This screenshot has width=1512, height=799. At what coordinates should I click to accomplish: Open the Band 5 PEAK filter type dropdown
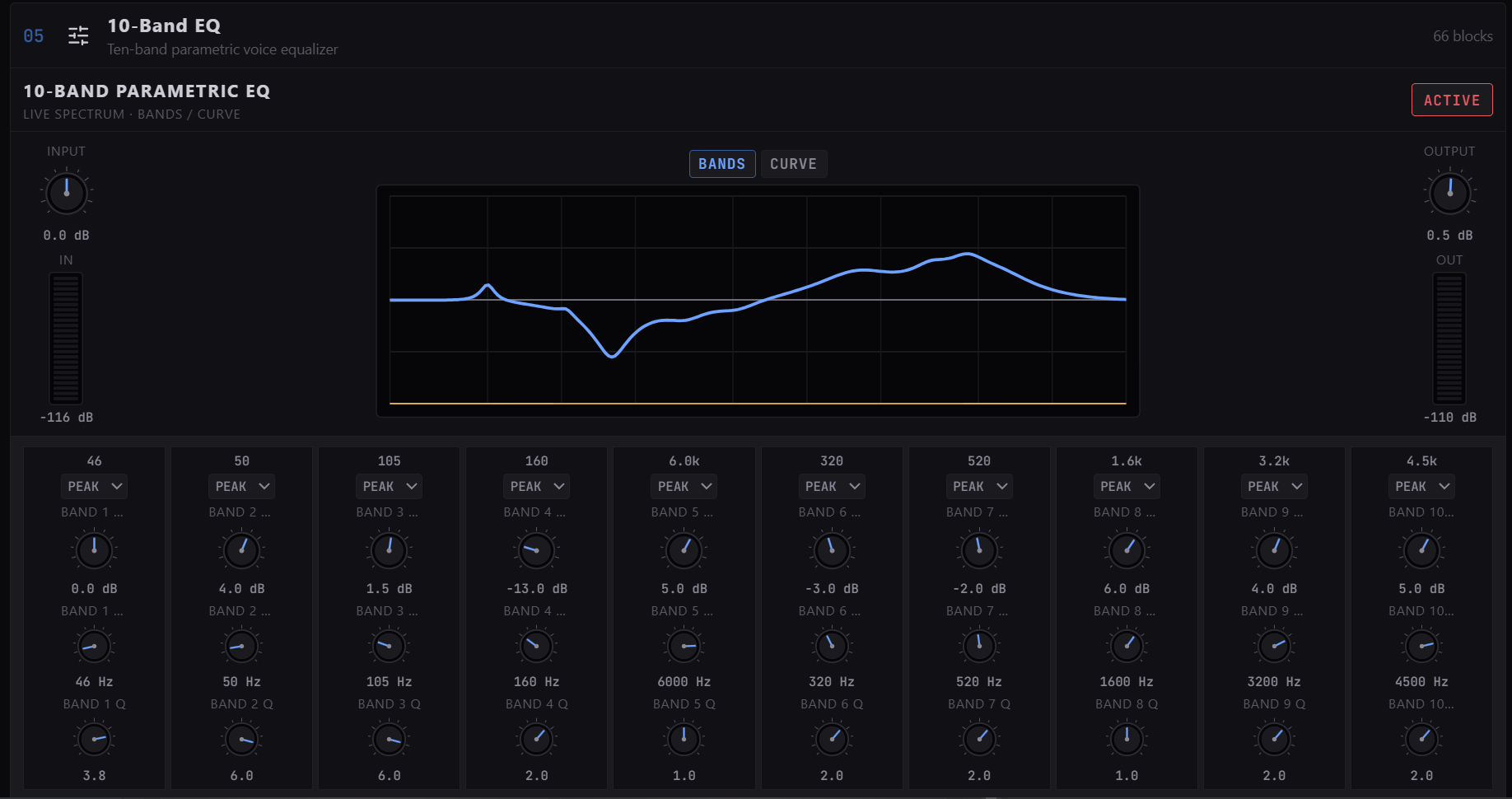684,486
